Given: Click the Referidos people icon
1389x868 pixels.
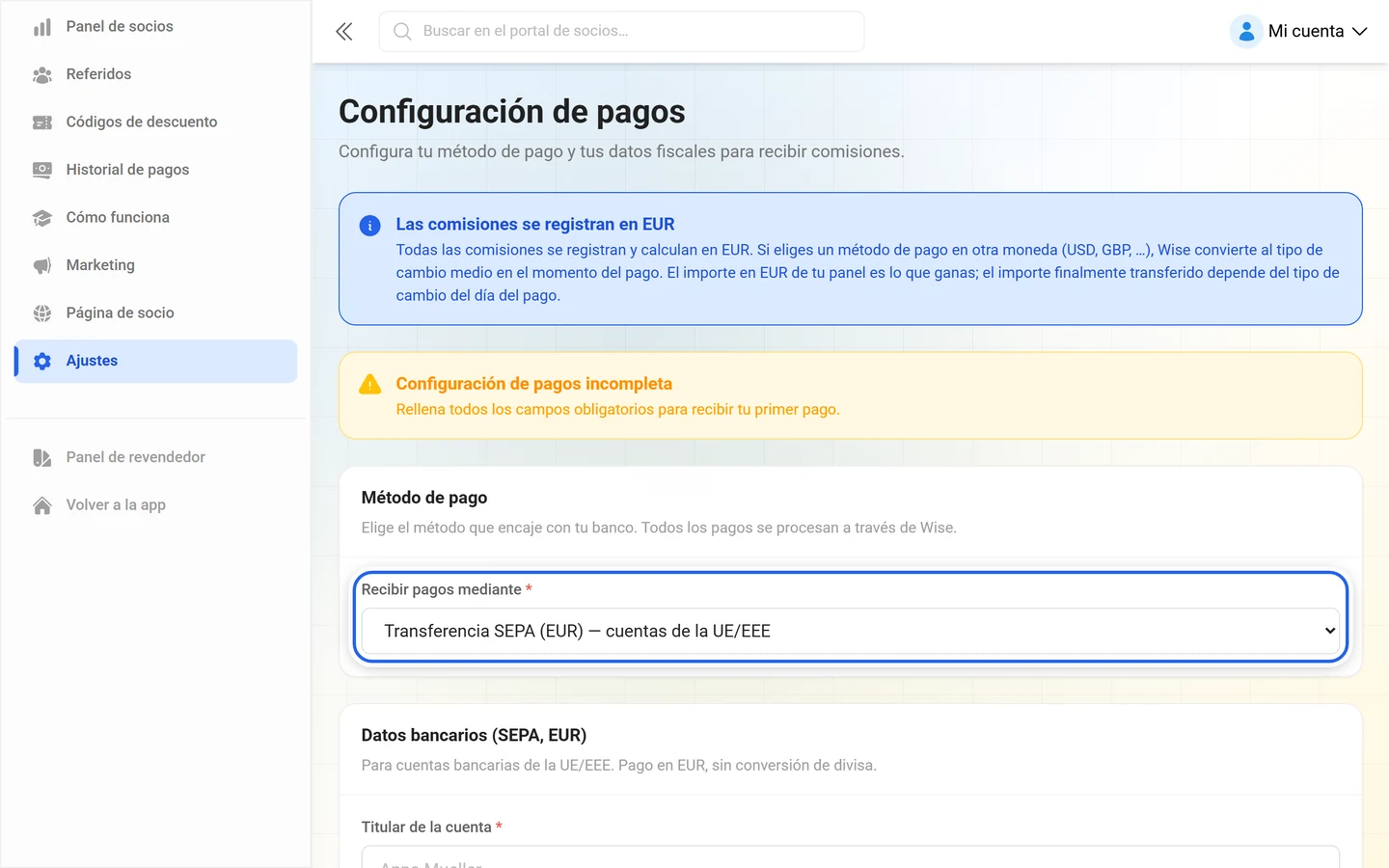Looking at the screenshot, I should 42,74.
